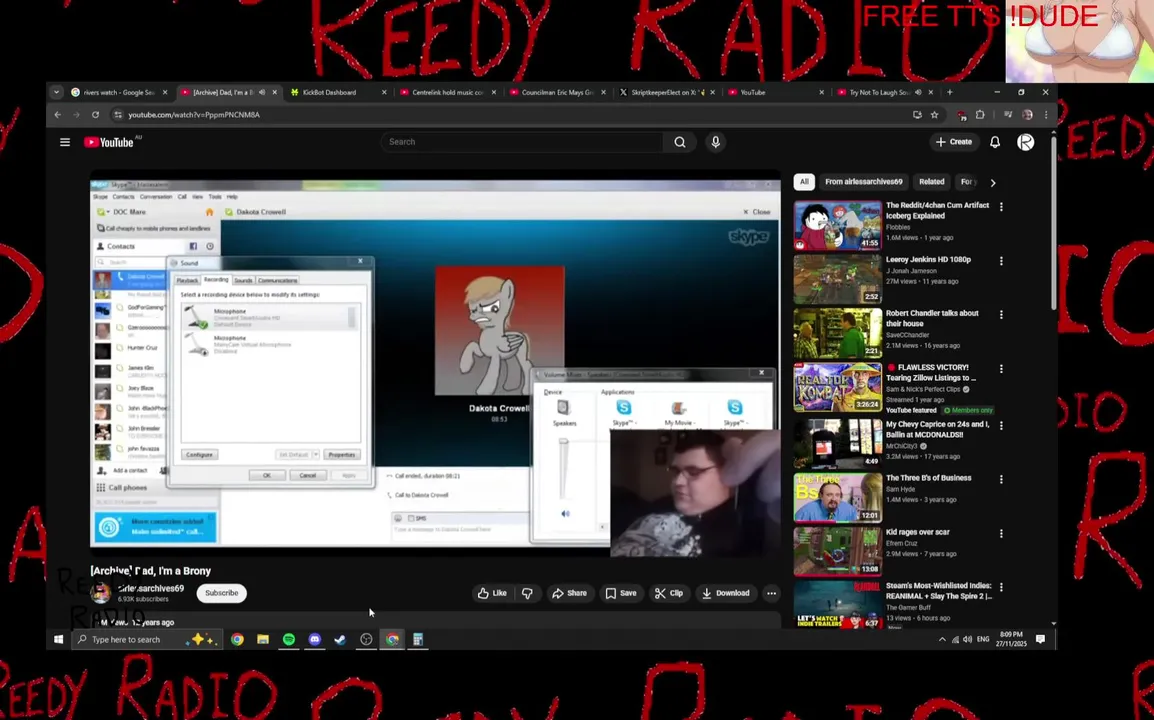
Task: Open the tab search dropdown chevron
Action: tap(56, 92)
